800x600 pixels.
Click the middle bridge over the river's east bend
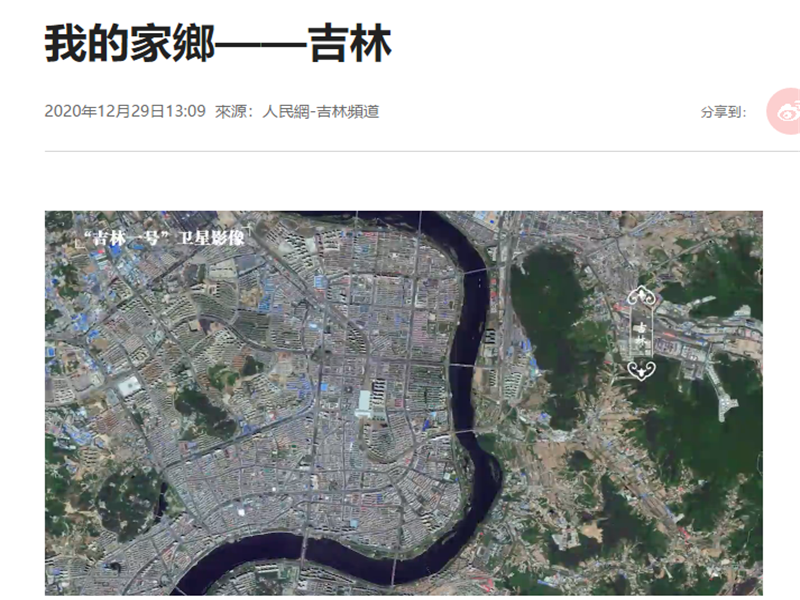[462, 365]
